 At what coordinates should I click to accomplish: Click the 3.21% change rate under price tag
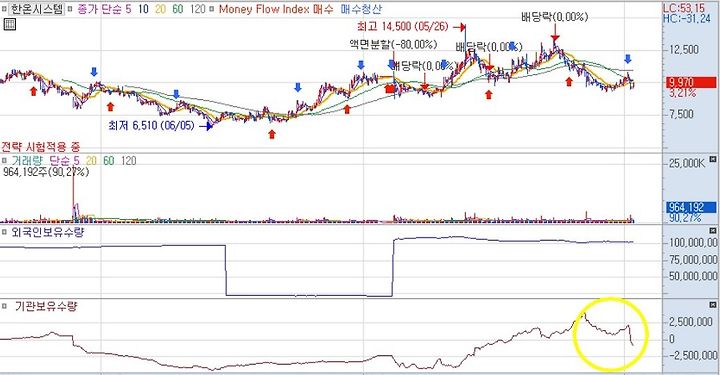pos(682,93)
